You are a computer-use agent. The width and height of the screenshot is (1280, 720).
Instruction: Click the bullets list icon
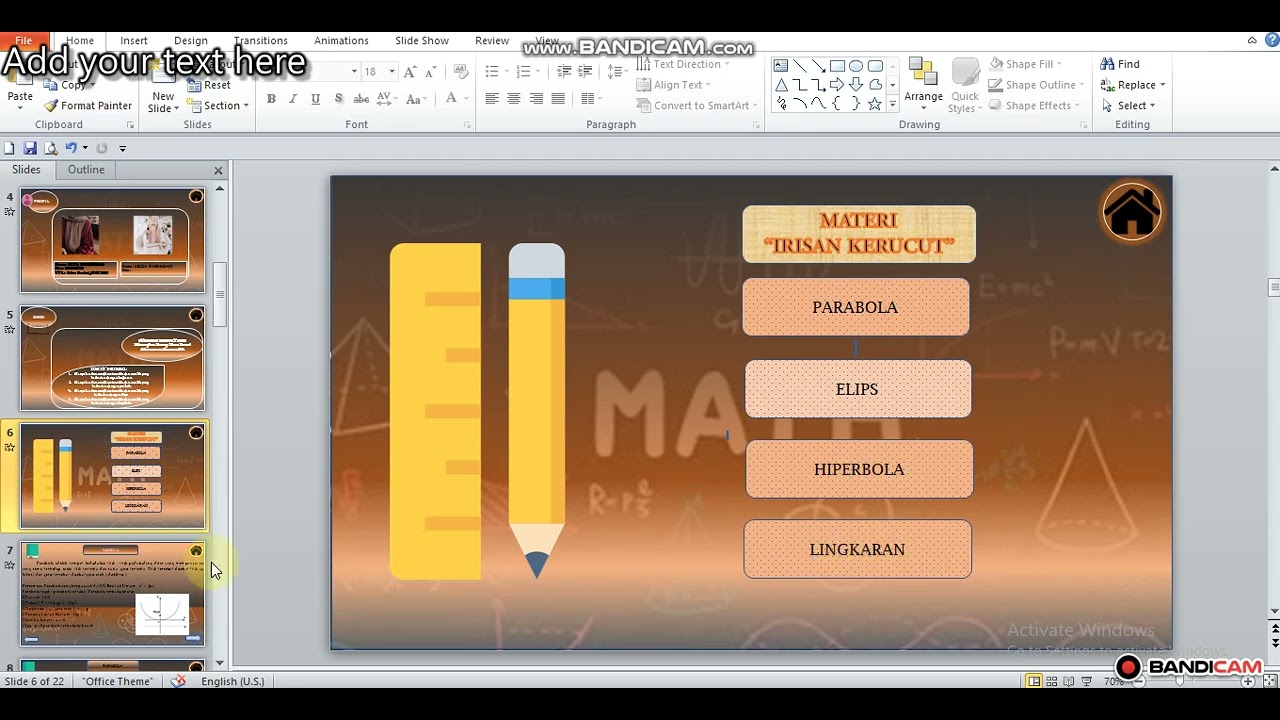491,72
